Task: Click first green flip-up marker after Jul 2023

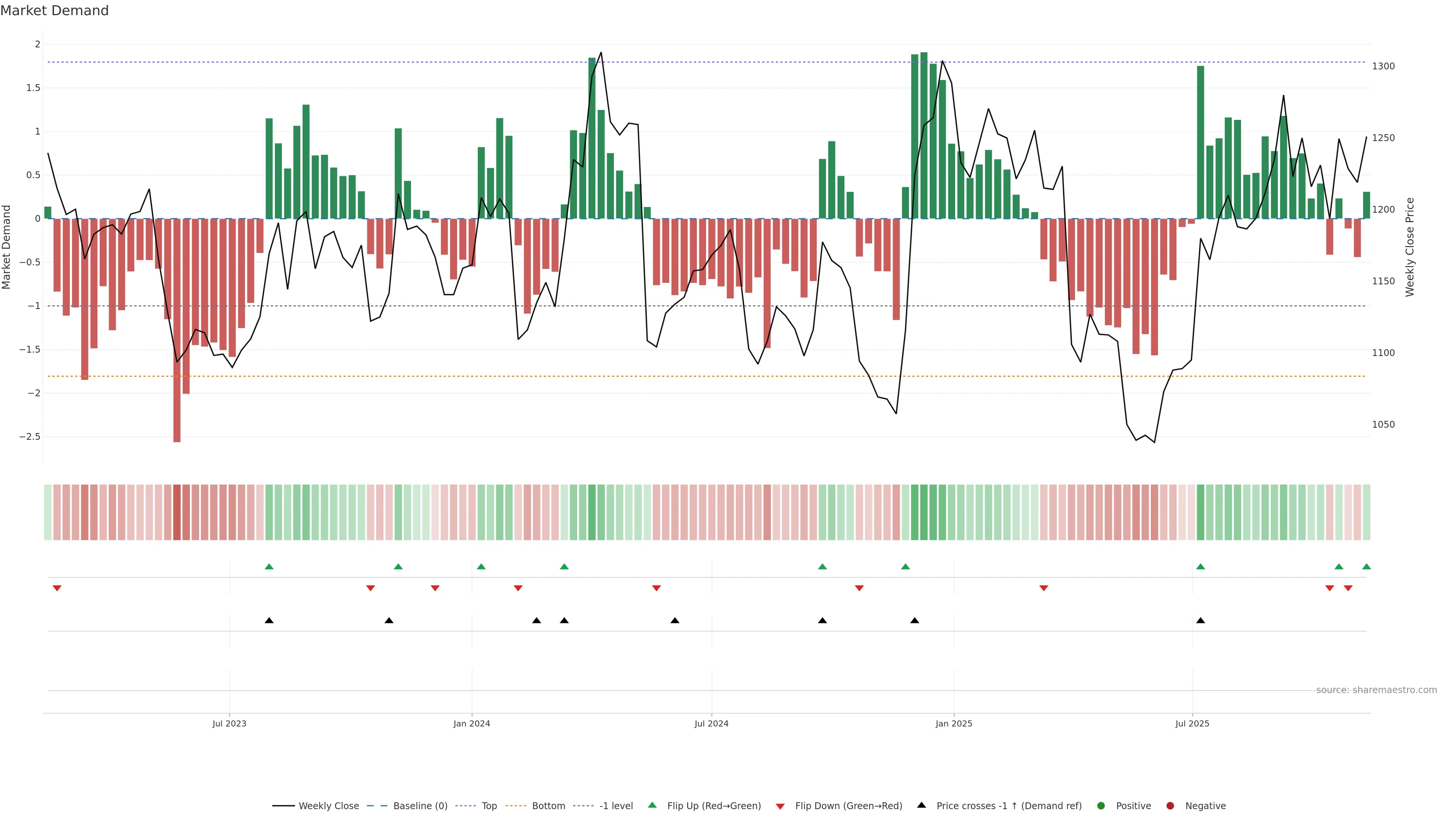Action: (269, 566)
